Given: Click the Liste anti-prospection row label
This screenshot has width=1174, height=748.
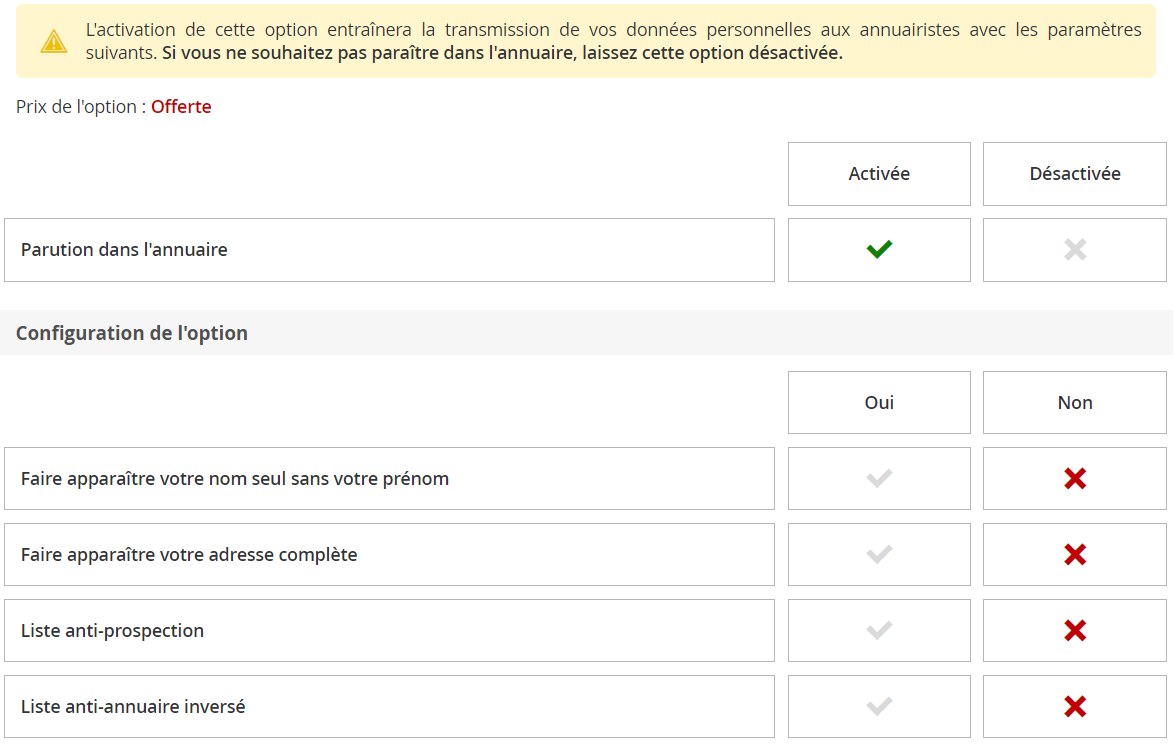Looking at the screenshot, I should click(112, 631).
